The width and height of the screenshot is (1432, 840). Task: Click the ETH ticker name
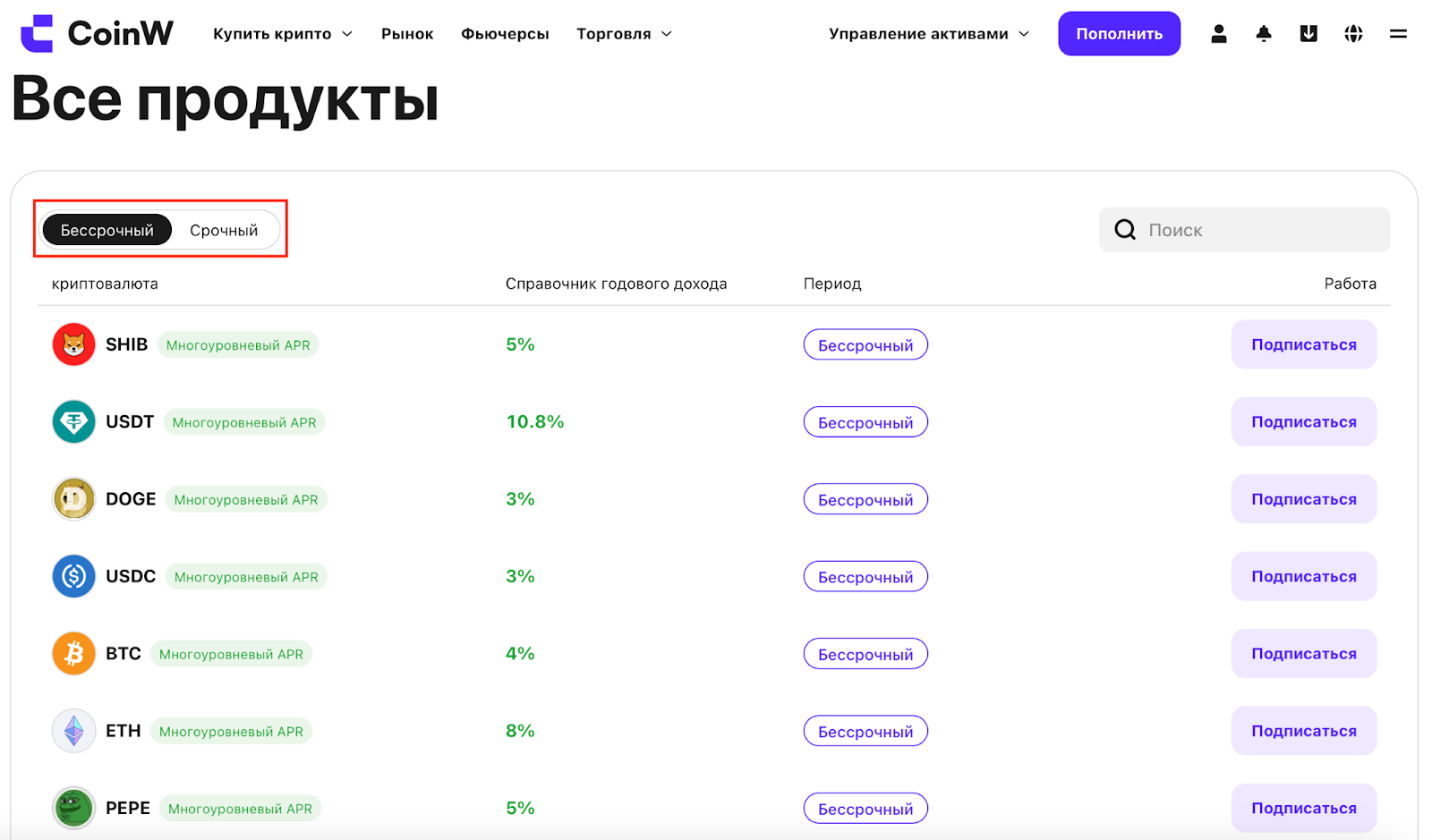pyautogui.click(x=124, y=731)
